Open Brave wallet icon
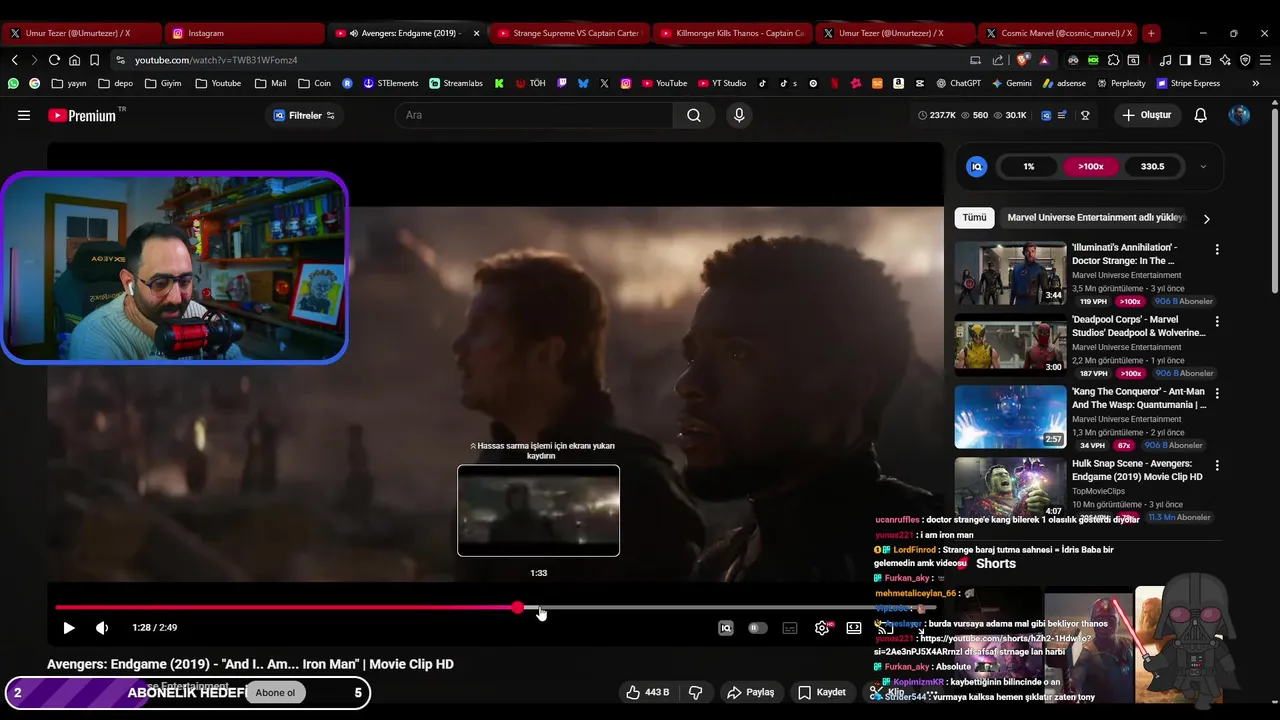 point(1205,60)
